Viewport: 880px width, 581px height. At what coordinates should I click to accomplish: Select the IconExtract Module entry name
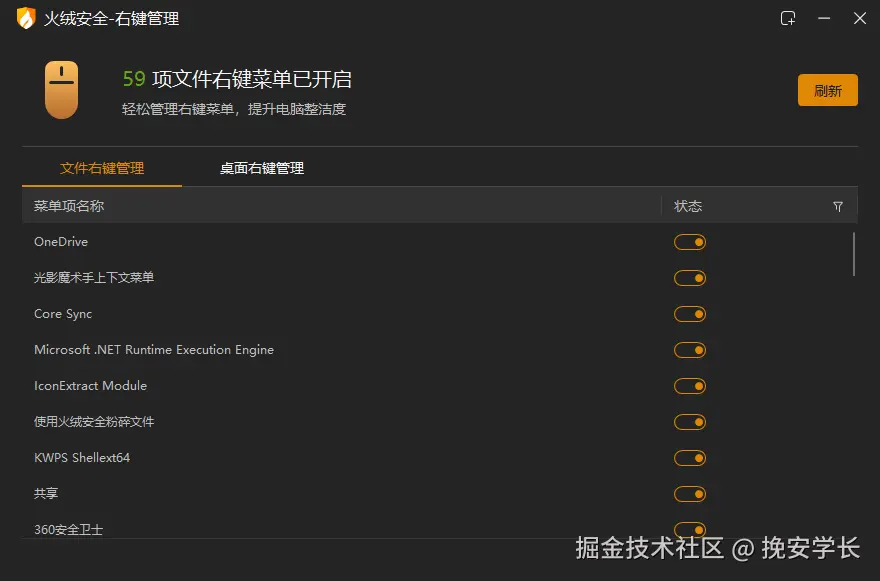90,386
